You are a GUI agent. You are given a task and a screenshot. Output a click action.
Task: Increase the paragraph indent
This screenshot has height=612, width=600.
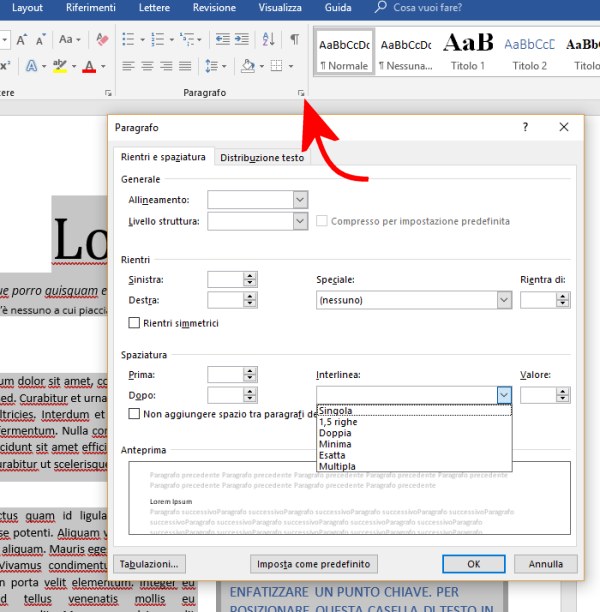241,40
